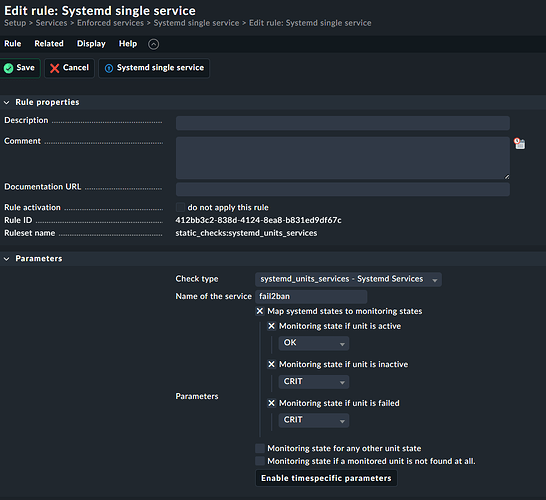
Task: Open the Display menu
Action: pos(91,44)
